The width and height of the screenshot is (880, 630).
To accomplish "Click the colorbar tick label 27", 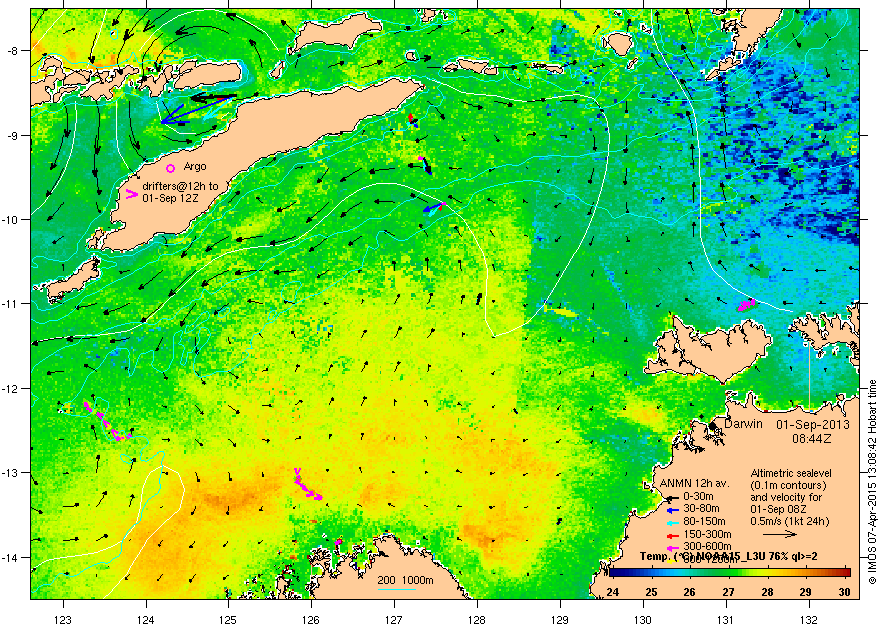I will coord(728,592).
